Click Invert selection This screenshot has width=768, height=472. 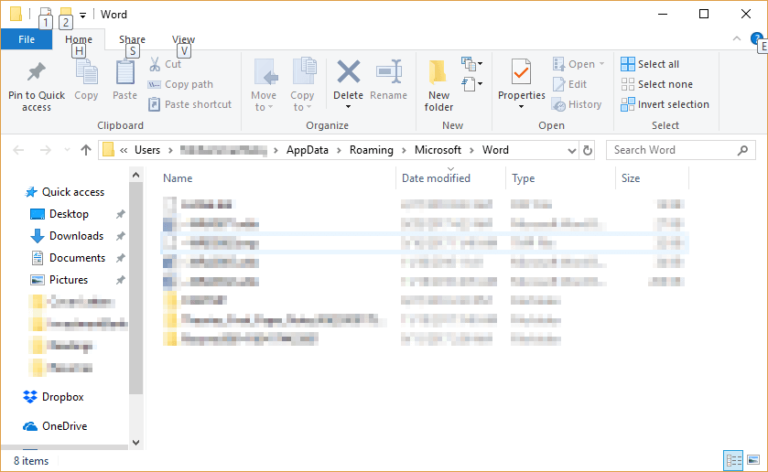(x=665, y=104)
